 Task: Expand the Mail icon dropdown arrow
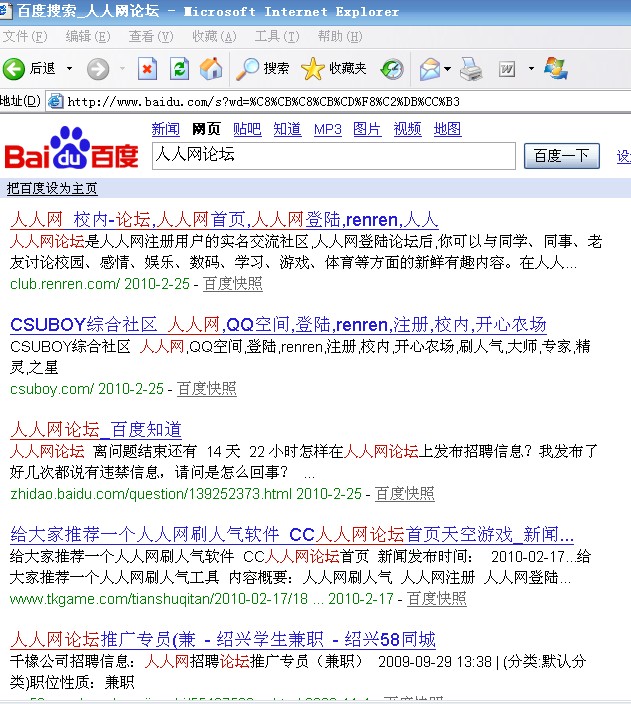coord(447,68)
